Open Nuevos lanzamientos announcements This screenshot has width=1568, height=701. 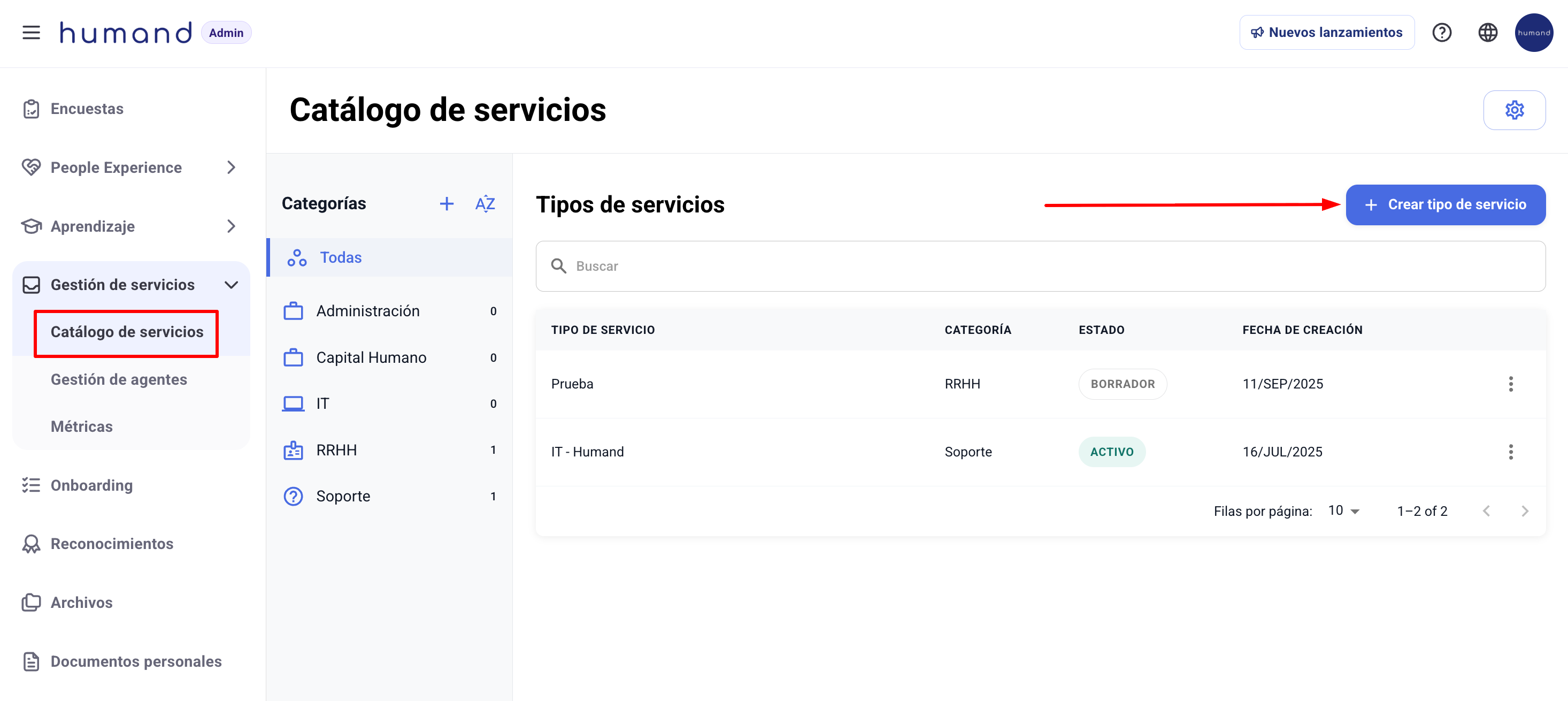[1326, 32]
